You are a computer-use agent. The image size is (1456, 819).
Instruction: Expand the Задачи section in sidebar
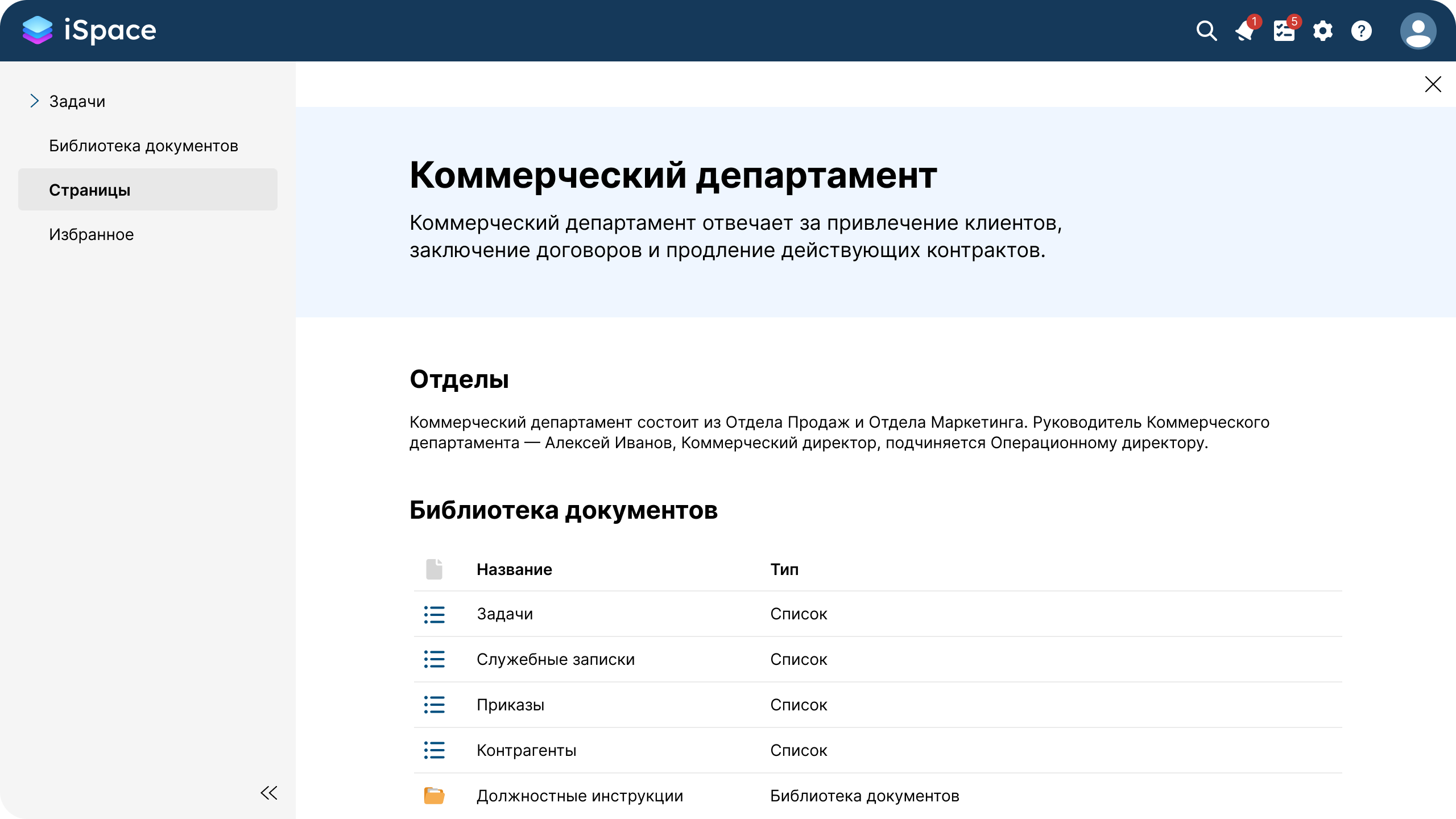(x=35, y=101)
